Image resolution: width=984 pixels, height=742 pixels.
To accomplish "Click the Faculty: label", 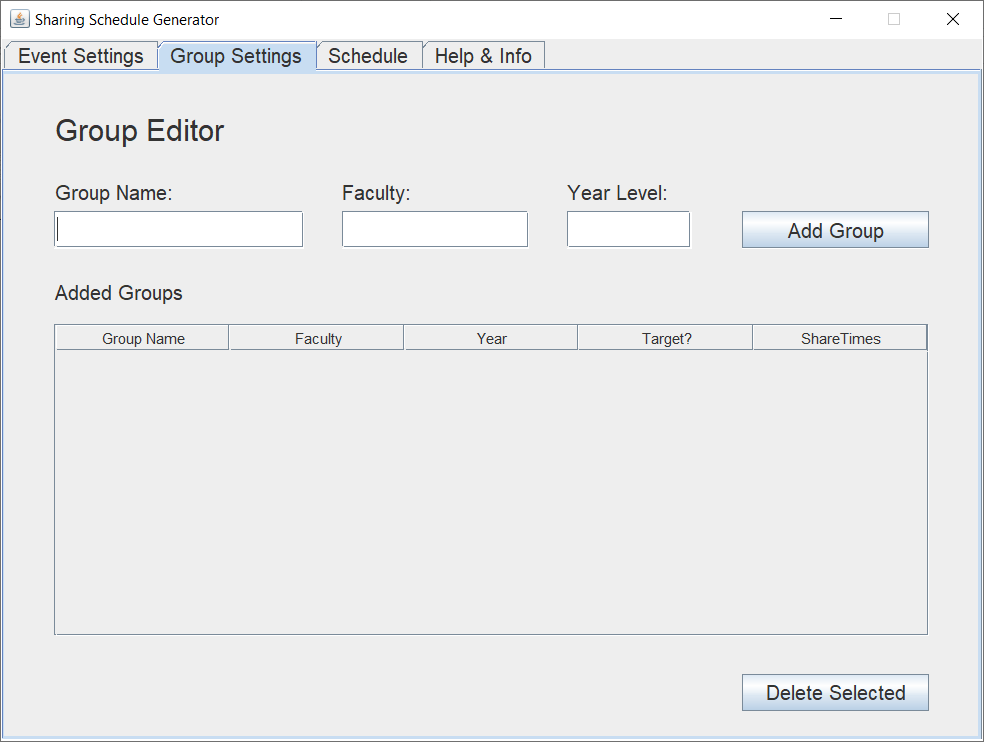I will coord(376,193).
